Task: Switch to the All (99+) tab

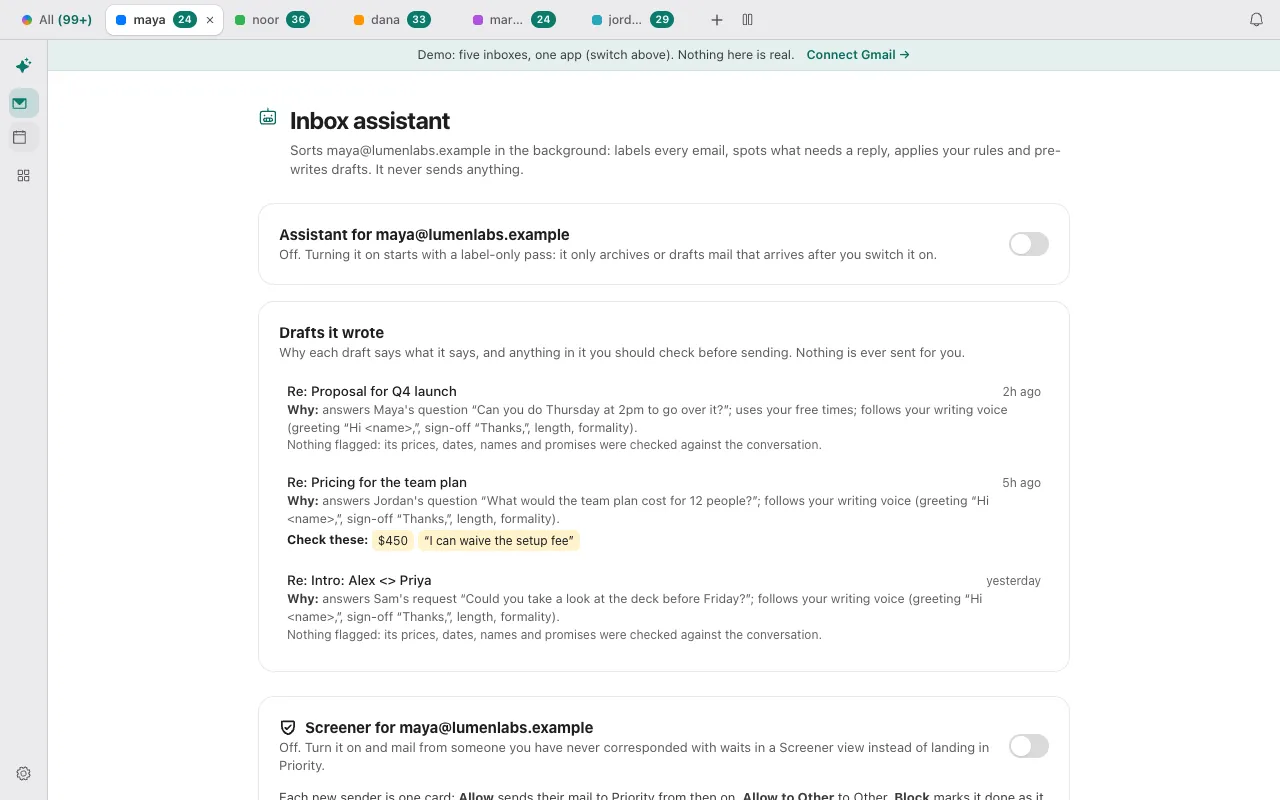Action: (57, 20)
